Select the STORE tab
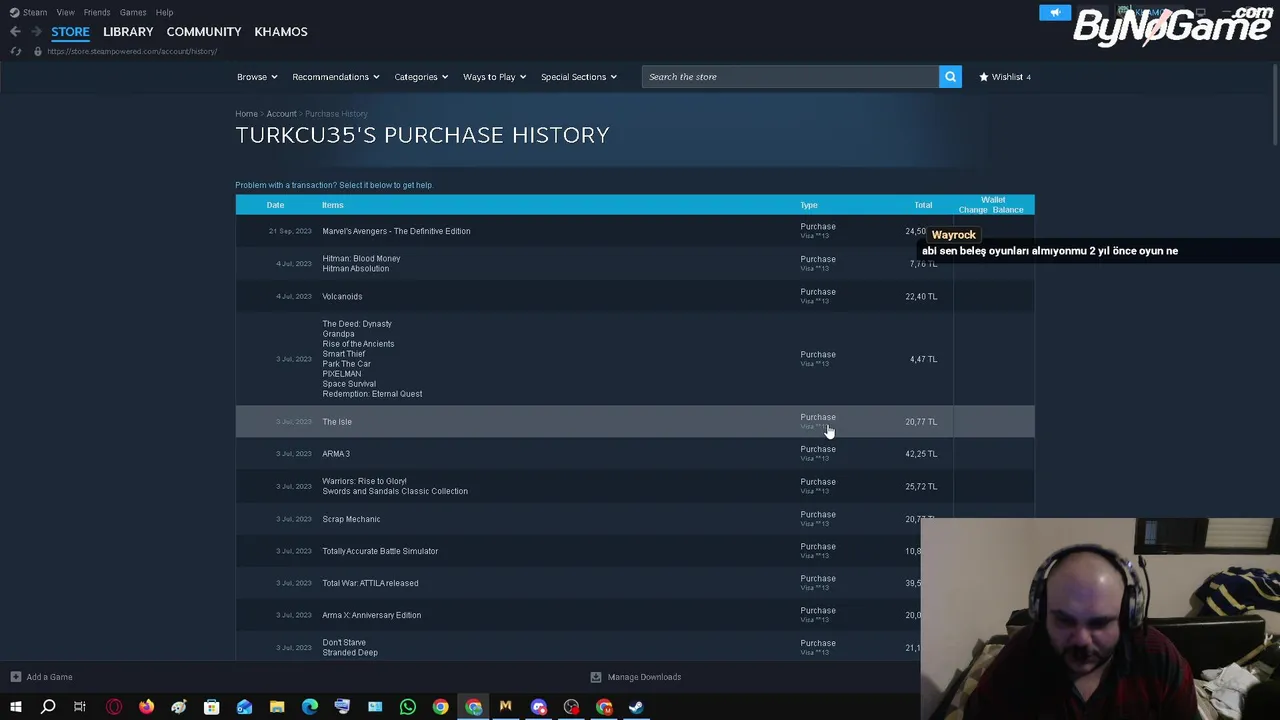Image resolution: width=1280 pixels, height=720 pixels. point(70,32)
